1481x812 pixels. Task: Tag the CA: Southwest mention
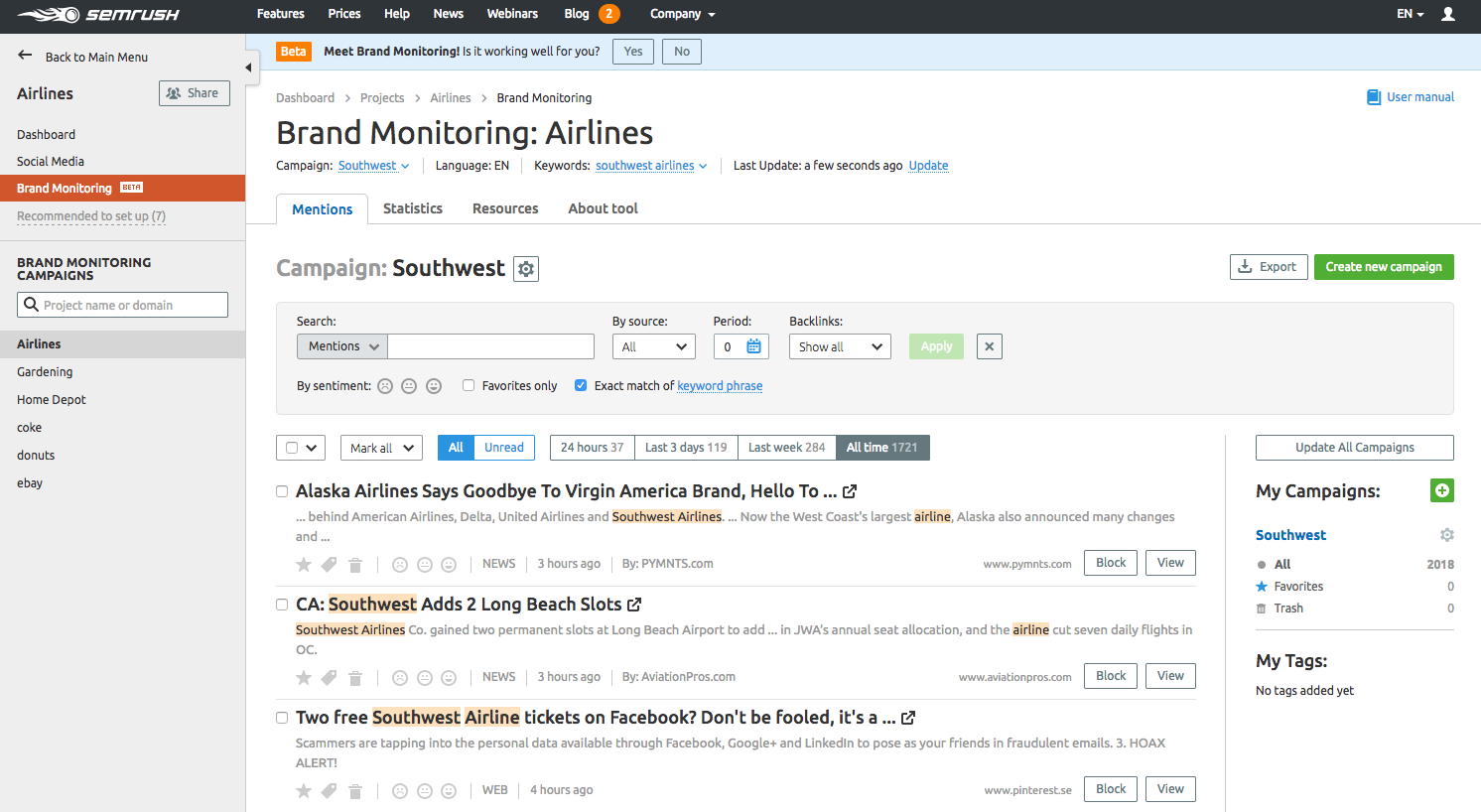(x=329, y=678)
